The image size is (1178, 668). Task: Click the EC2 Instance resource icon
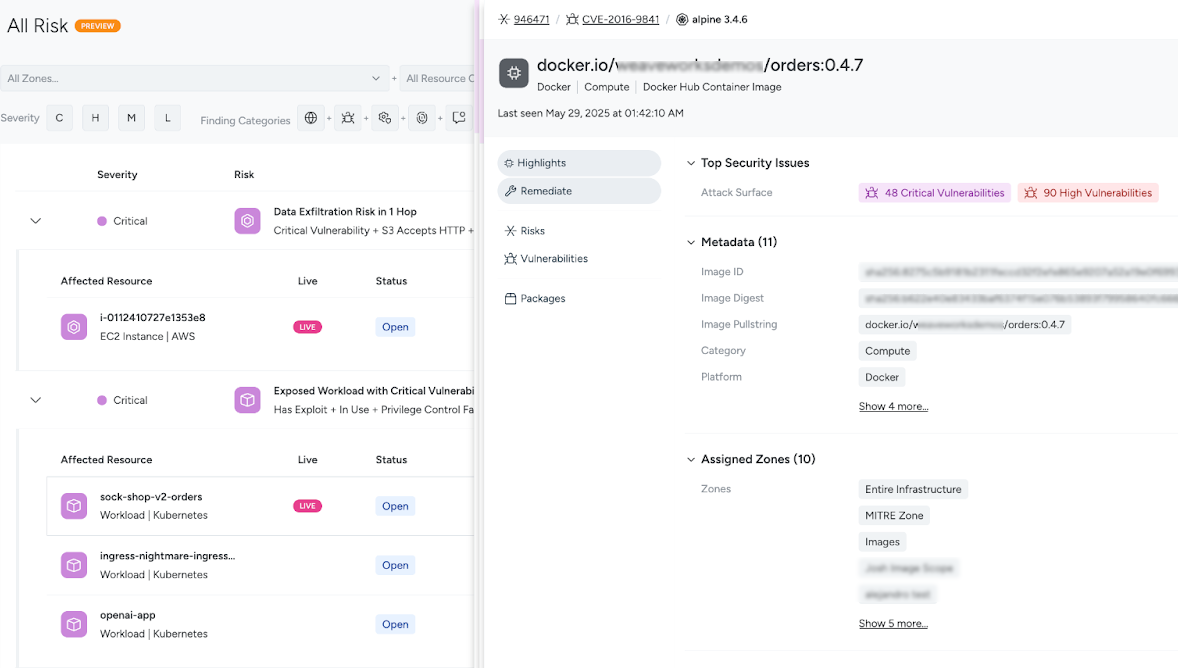74,327
